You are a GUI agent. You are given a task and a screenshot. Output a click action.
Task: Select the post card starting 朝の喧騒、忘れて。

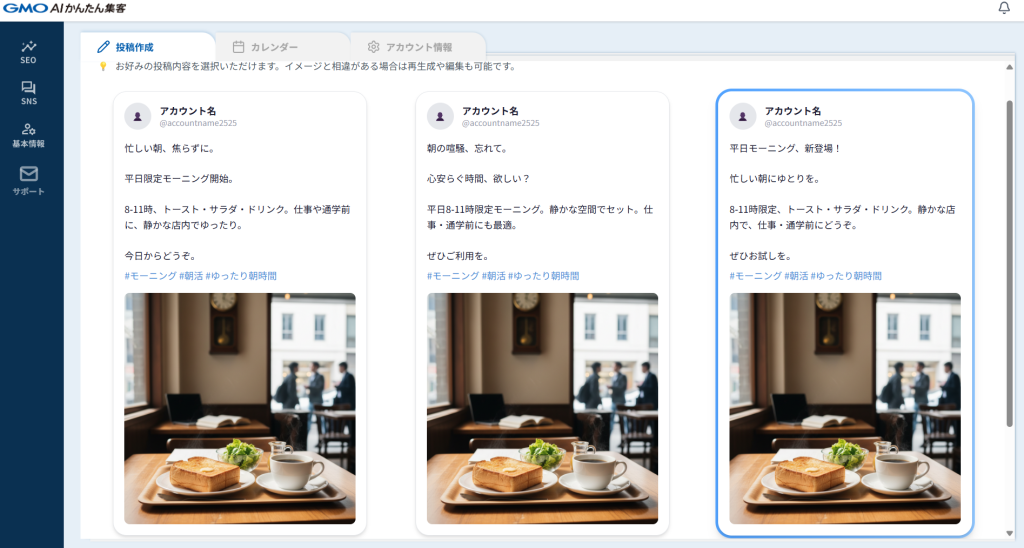pos(542,200)
